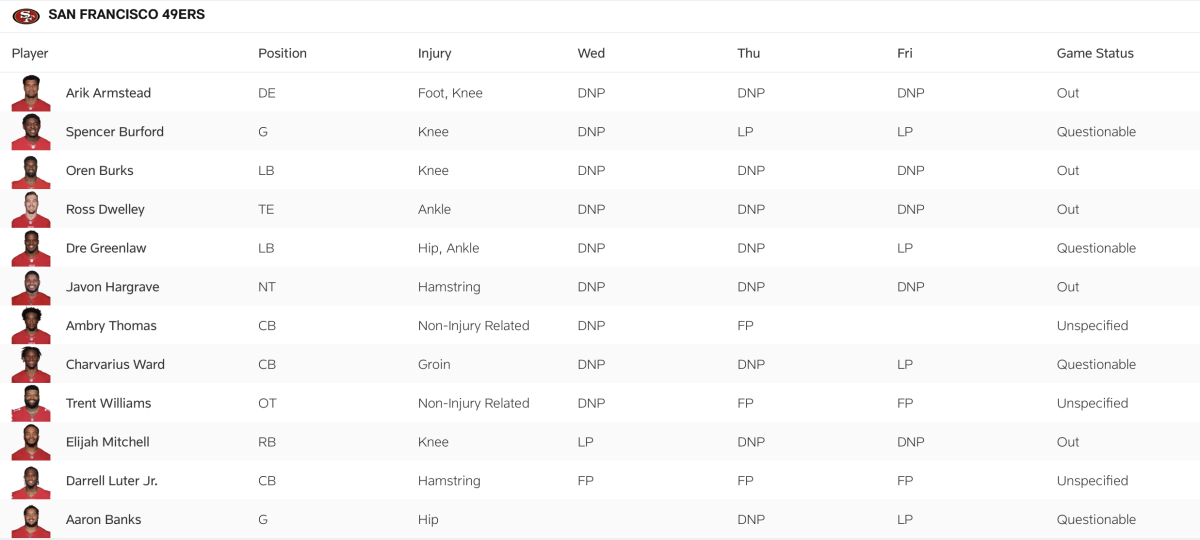Click Dre Greenlaw's headshot image
This screenshot has height=540, width=1200.
[31, 248]
